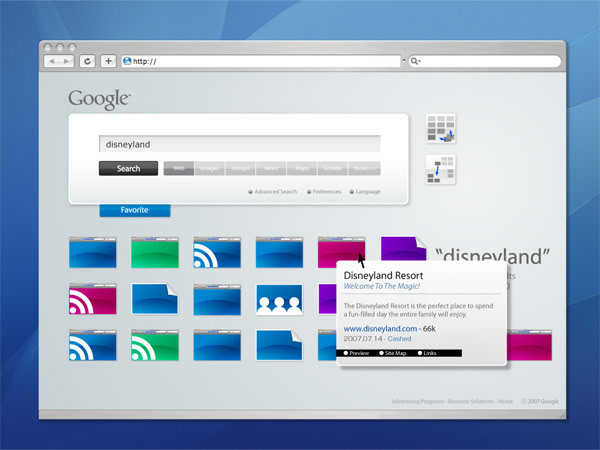The width and height of the screenshot is (600, 450).
Task: Click the large "disneyland" results heading
Action: tap(493, 256)
